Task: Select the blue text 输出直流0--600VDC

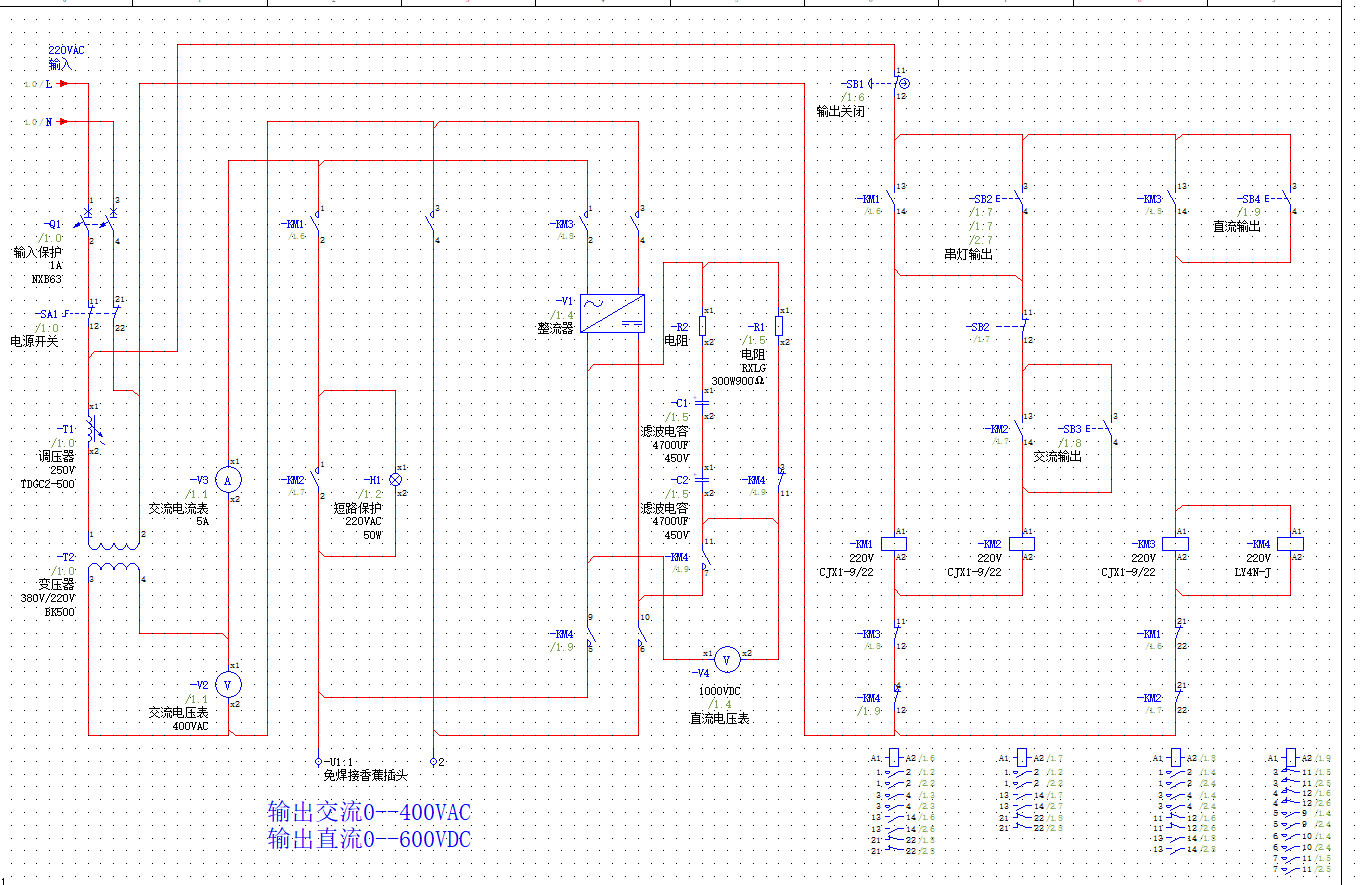Action: (x=368, y=839)
